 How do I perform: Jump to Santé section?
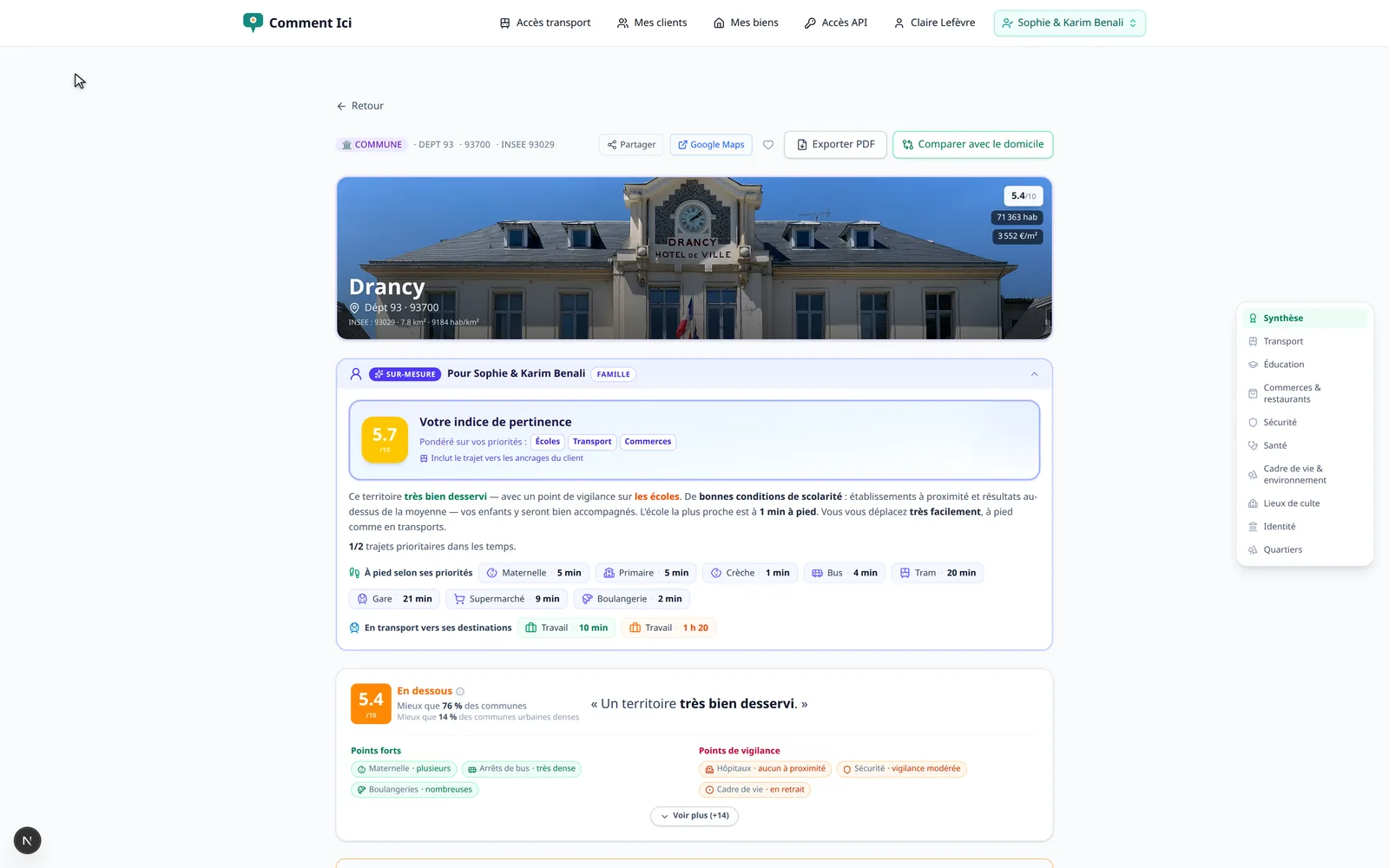pyautogui.click(x=1305, y=445)
